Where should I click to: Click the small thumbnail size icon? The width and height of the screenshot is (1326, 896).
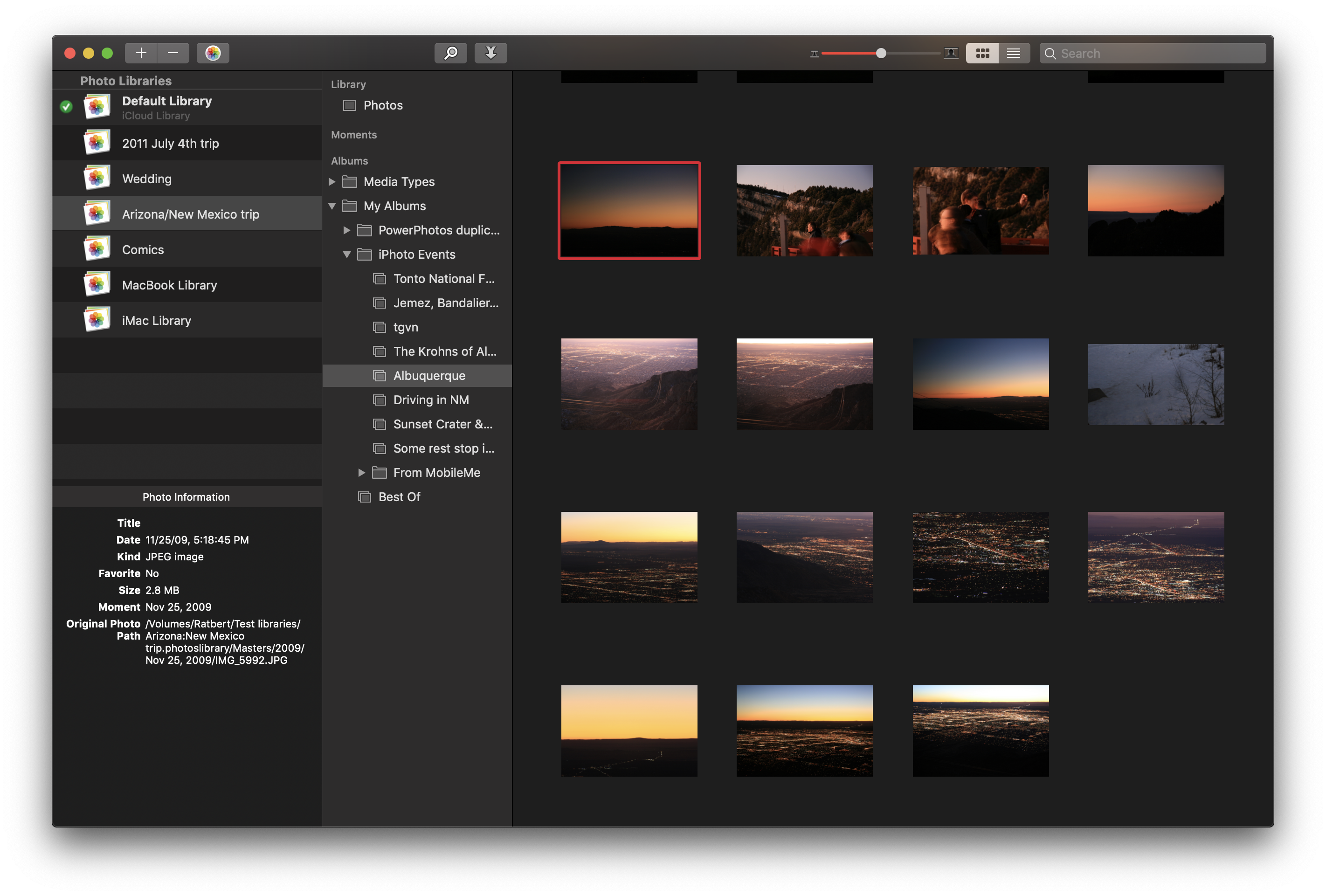click(814, 54)
